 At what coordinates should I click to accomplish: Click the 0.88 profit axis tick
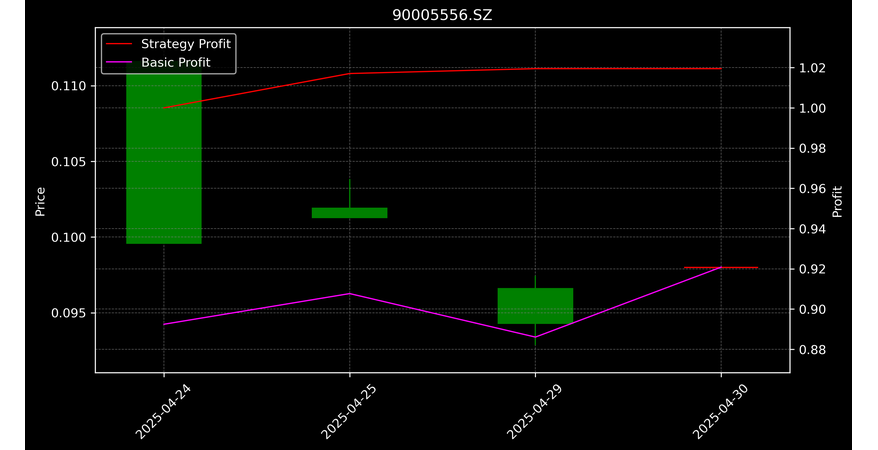[811, 350]
